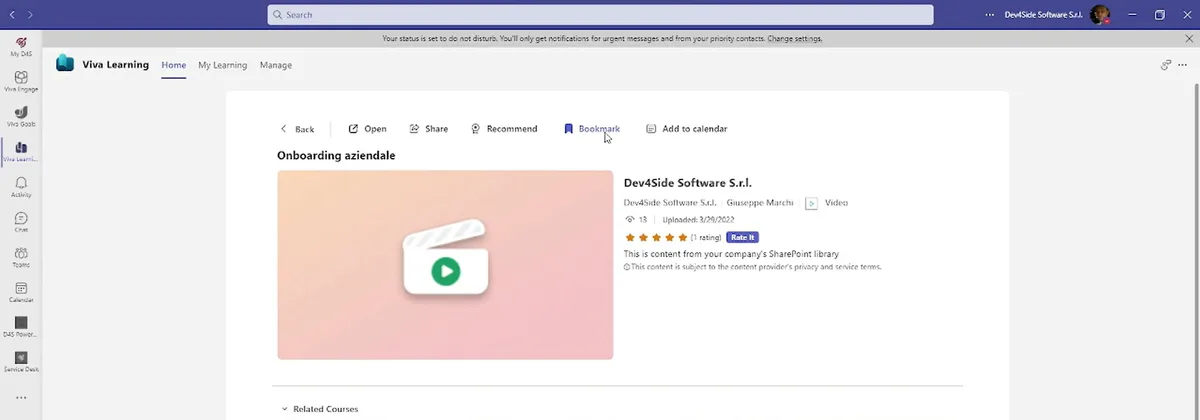Open more apps ellipsis in sidebar
This screenshot has height=420, width=1200.
(x=21, y=398)
